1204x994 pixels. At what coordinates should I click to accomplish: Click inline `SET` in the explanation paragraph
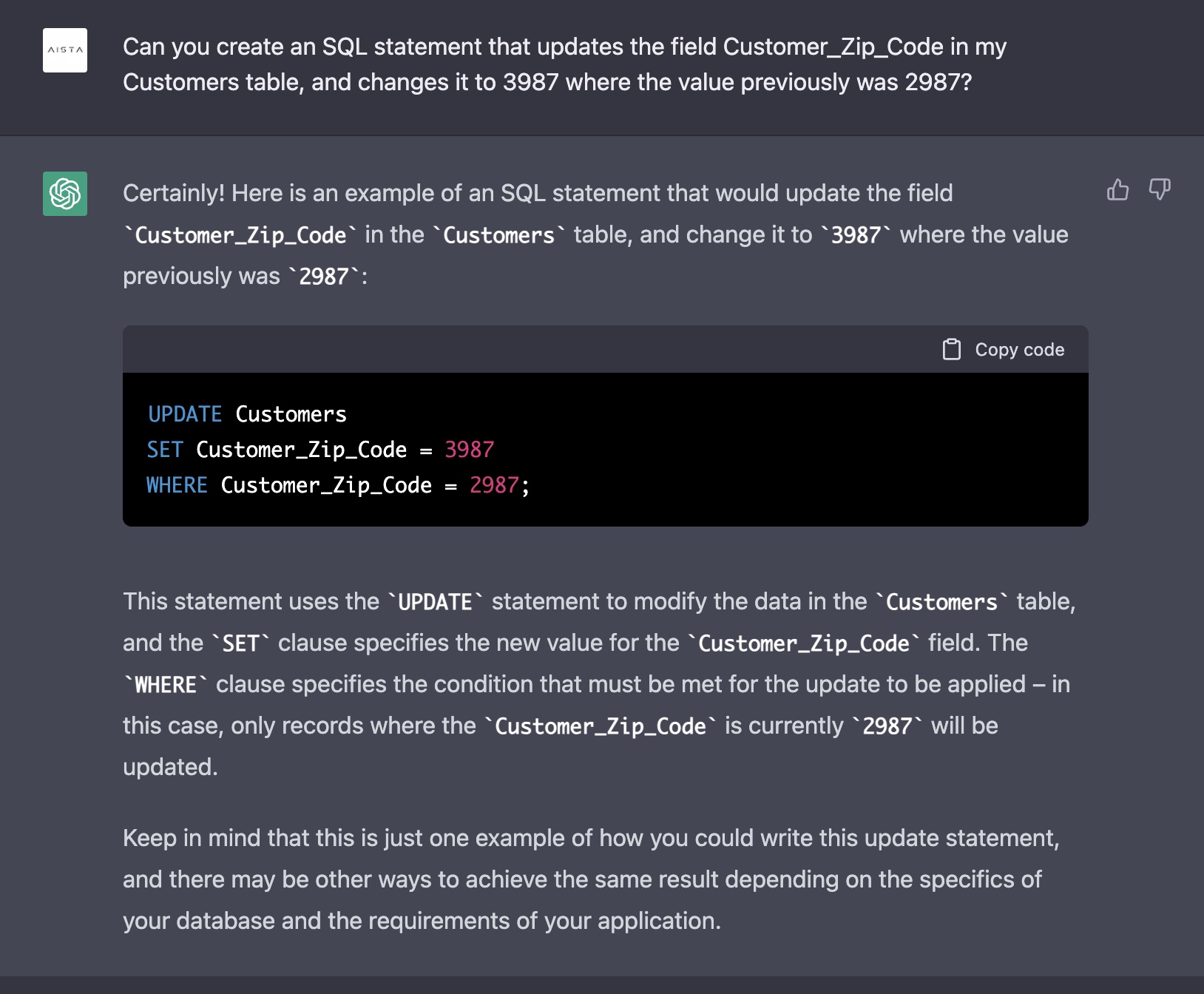click(240, 643)
